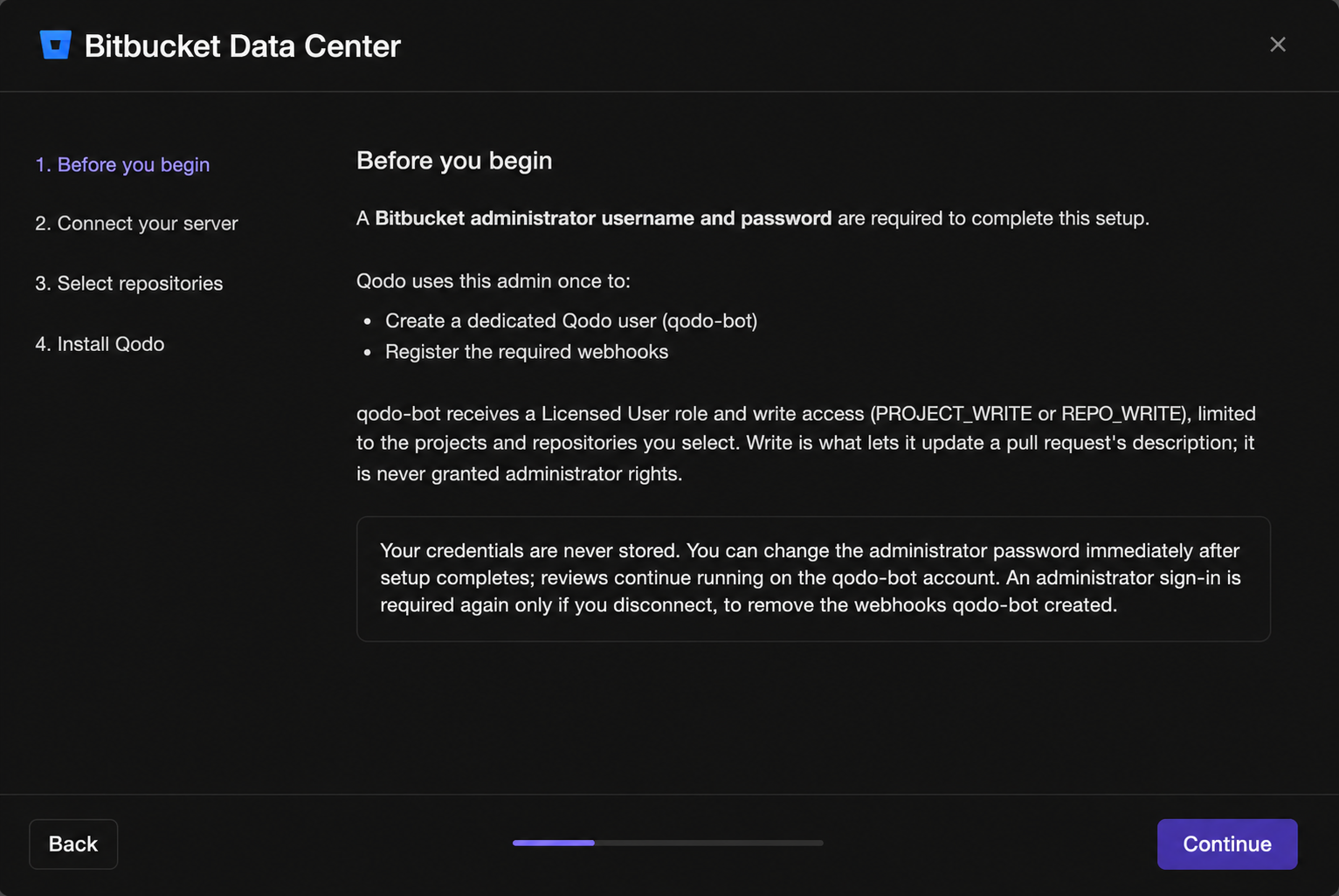The height and width of the screenshot is (896, 1339).
Task: Select step 1 Before you begin
Action: point(122,164)
